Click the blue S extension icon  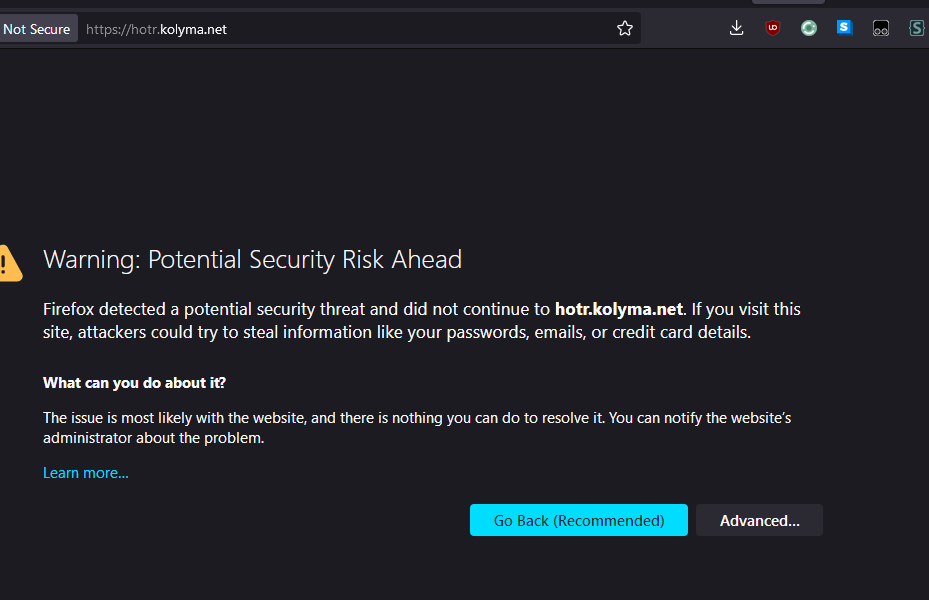click(x=845, y=28)
